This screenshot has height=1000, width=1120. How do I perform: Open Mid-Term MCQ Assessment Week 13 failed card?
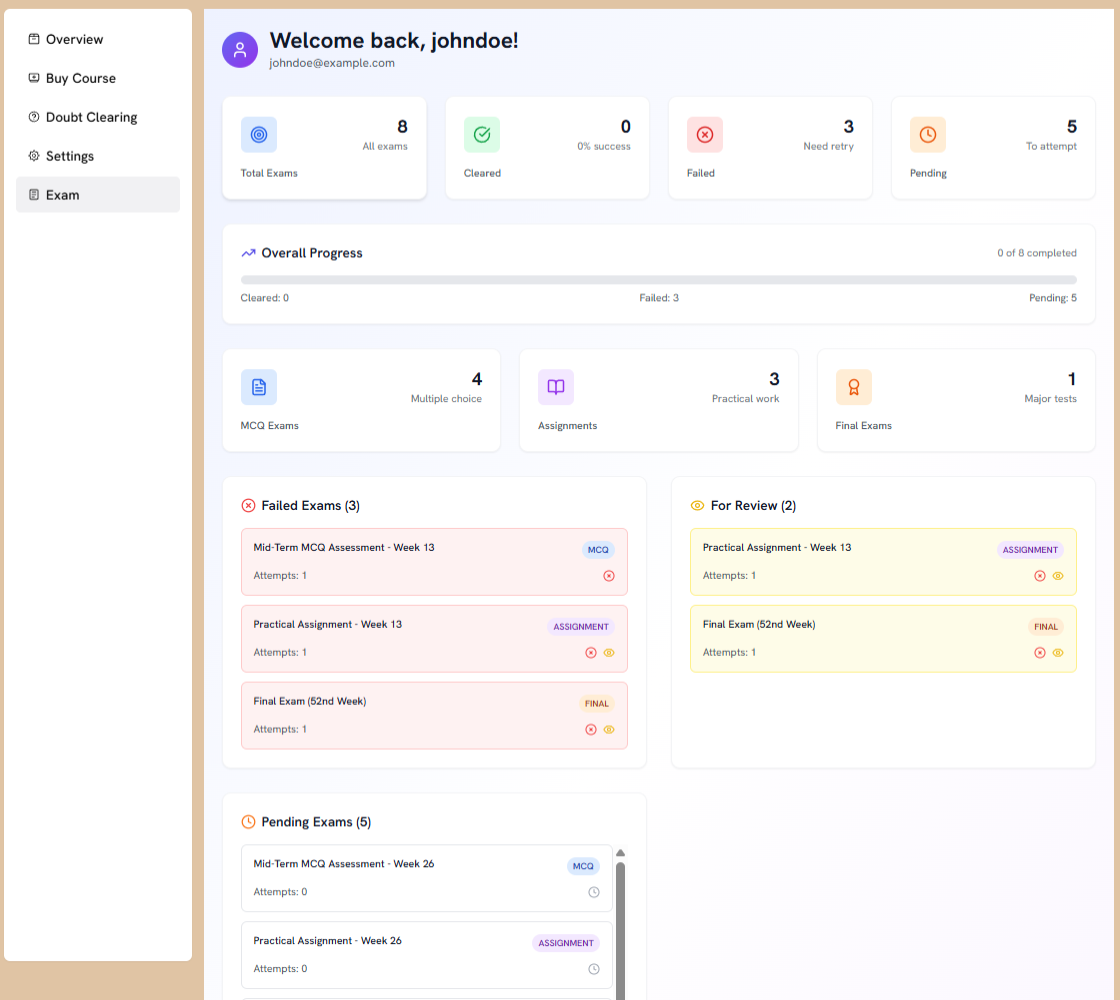pyautogui.click(x=434, y=561)
